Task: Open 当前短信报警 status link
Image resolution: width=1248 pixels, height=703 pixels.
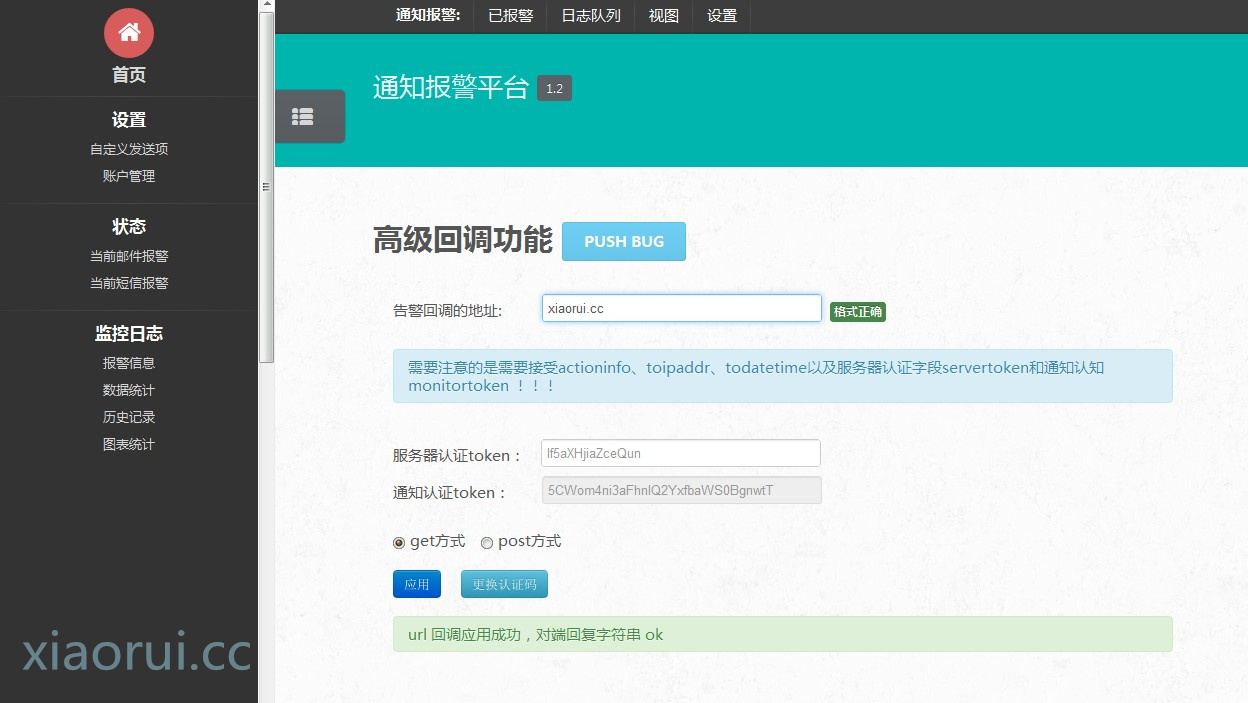Action: (129, 283)
